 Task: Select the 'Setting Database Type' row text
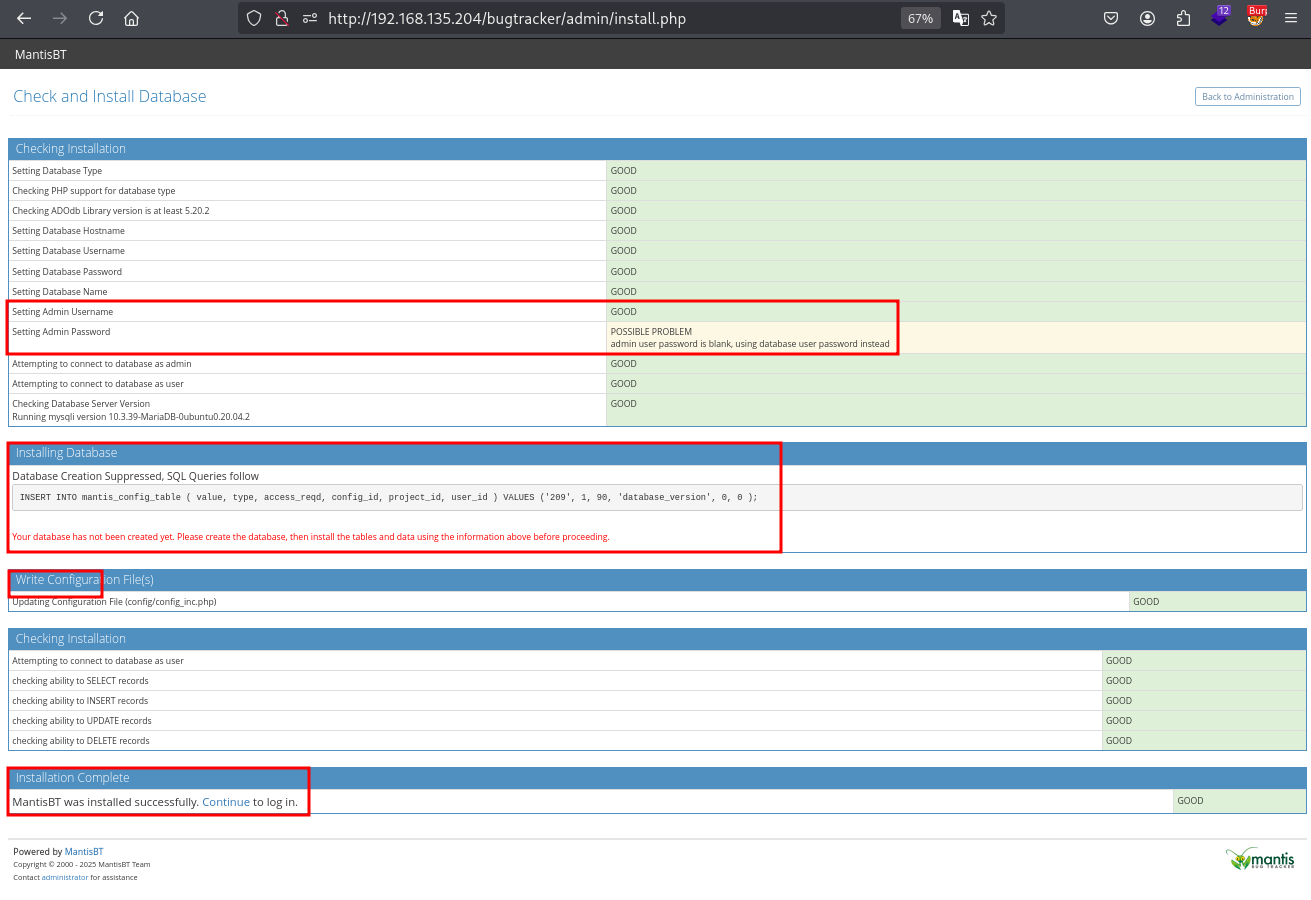click(57, 171)
